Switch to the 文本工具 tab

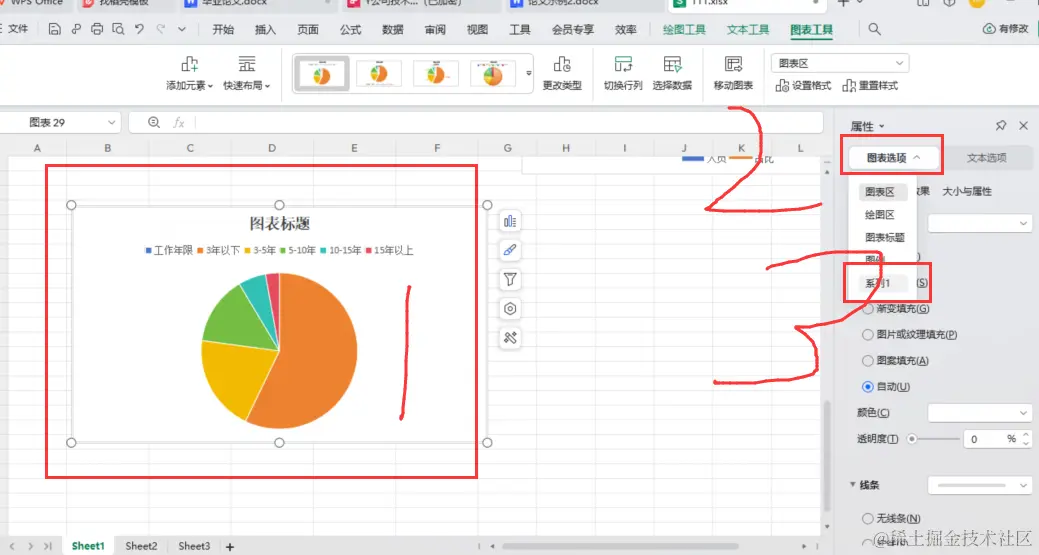point(747,30)
